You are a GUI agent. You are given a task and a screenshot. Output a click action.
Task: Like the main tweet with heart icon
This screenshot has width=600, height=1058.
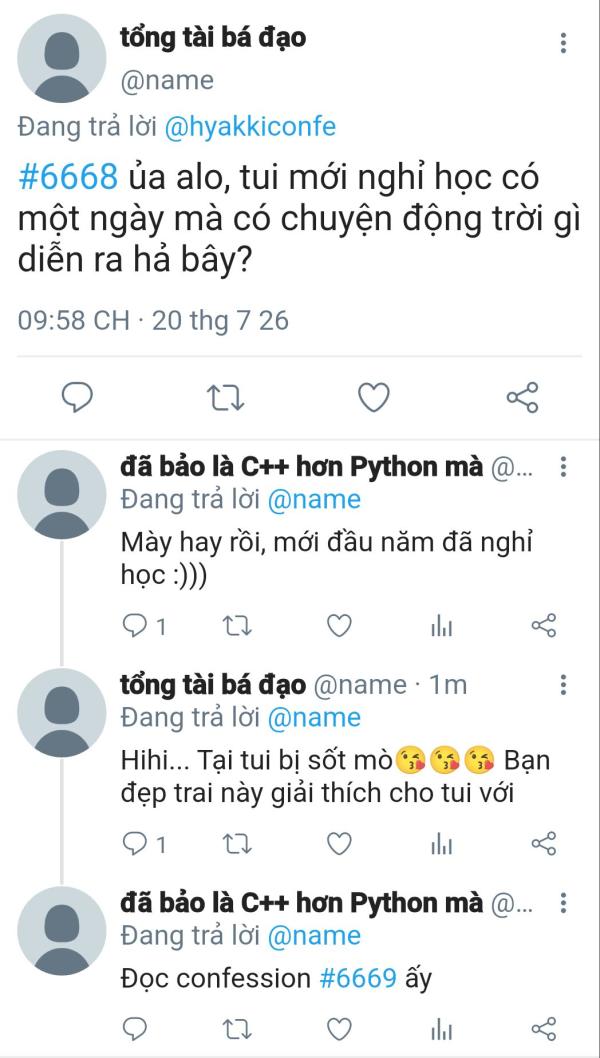[x=373, y=398]
